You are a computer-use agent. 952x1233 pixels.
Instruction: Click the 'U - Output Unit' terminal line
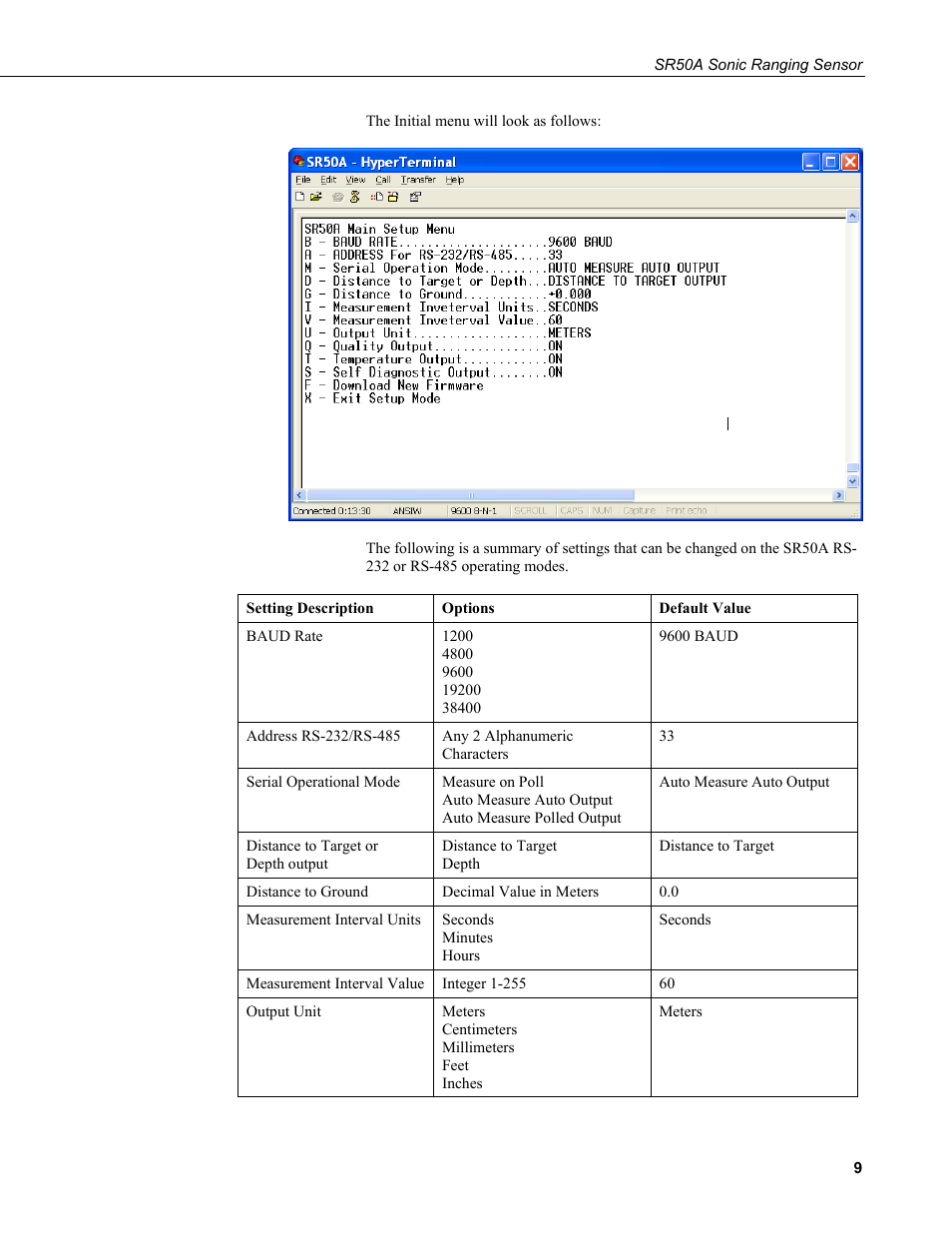pos(448,333)
